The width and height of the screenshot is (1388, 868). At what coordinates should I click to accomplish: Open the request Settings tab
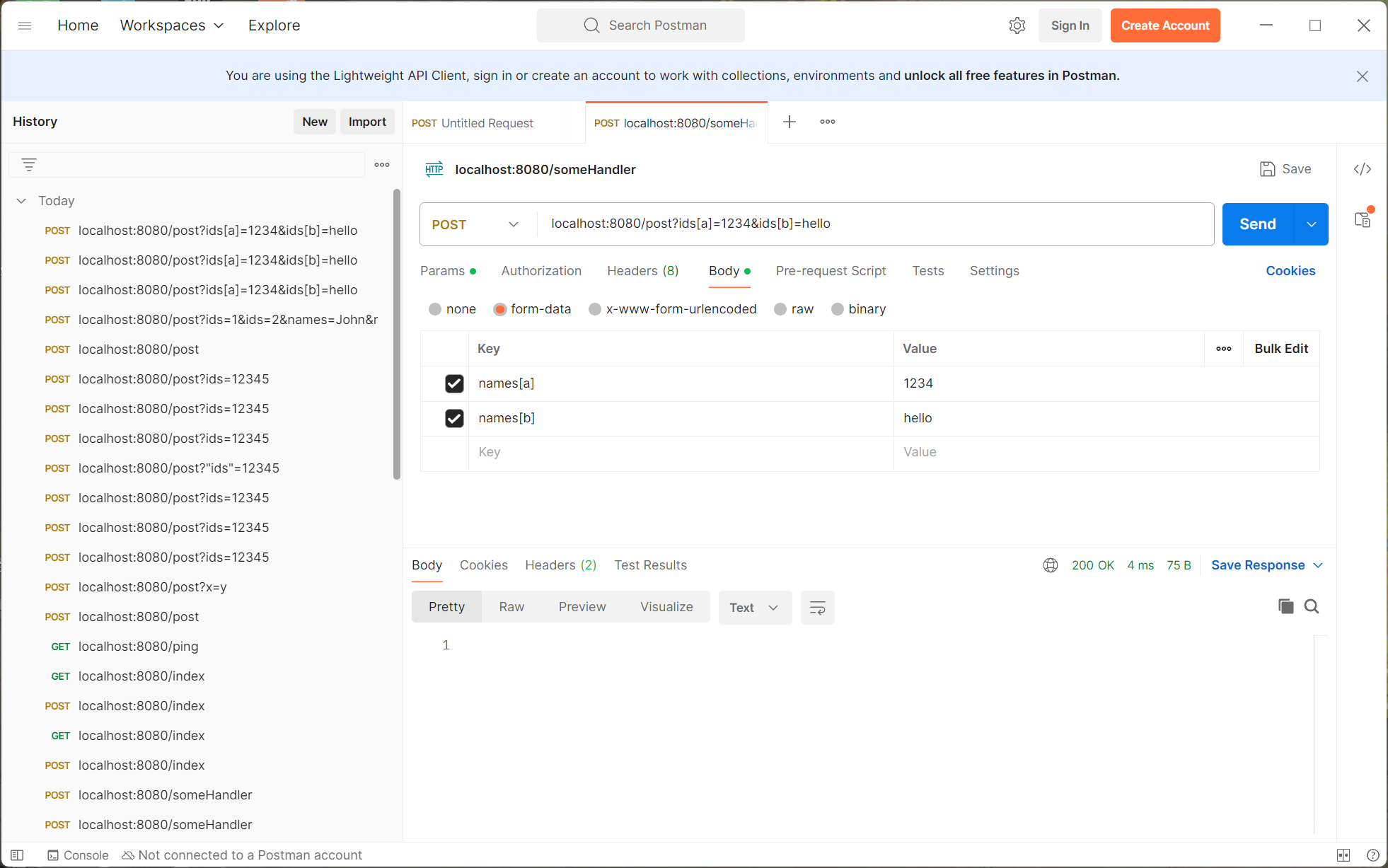[994, 271]
